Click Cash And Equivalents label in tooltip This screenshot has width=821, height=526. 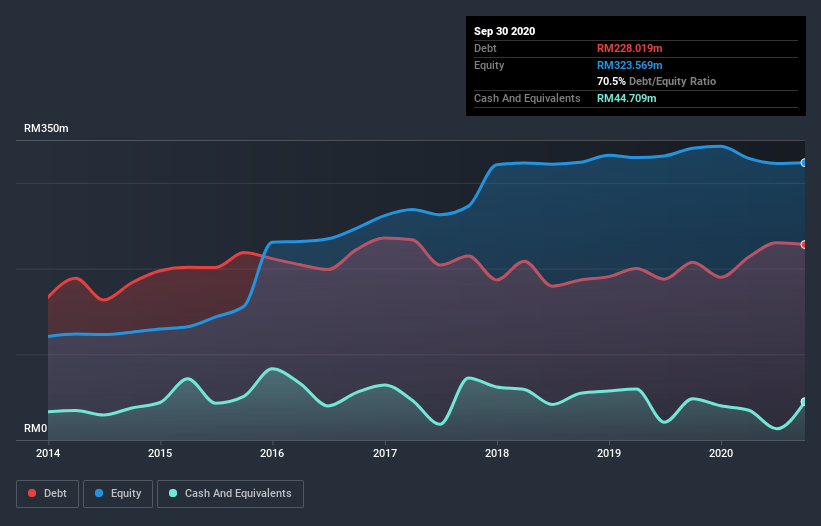pos(527,98)
